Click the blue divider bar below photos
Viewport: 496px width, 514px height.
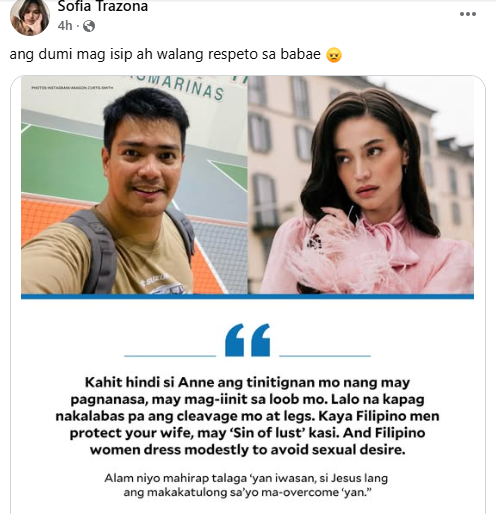tap(247, 296)
